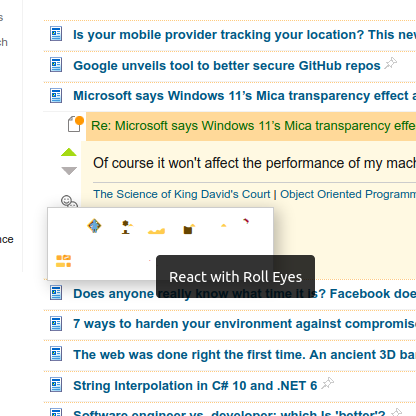Open String Interpolation in C# 10 thread

click(195, 386)
